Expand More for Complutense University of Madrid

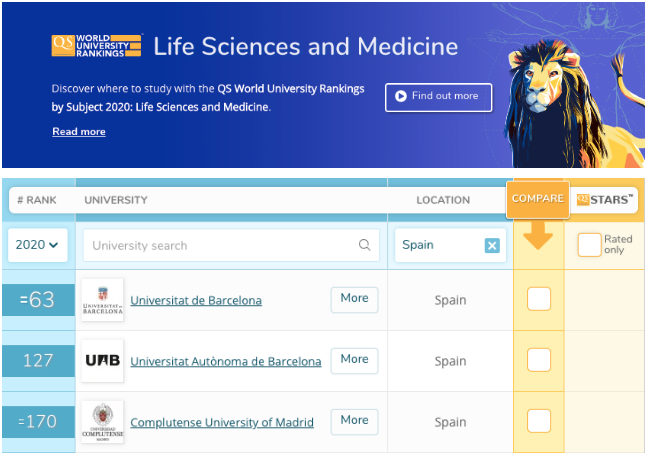pyautogui.click(x=354, y=420)
